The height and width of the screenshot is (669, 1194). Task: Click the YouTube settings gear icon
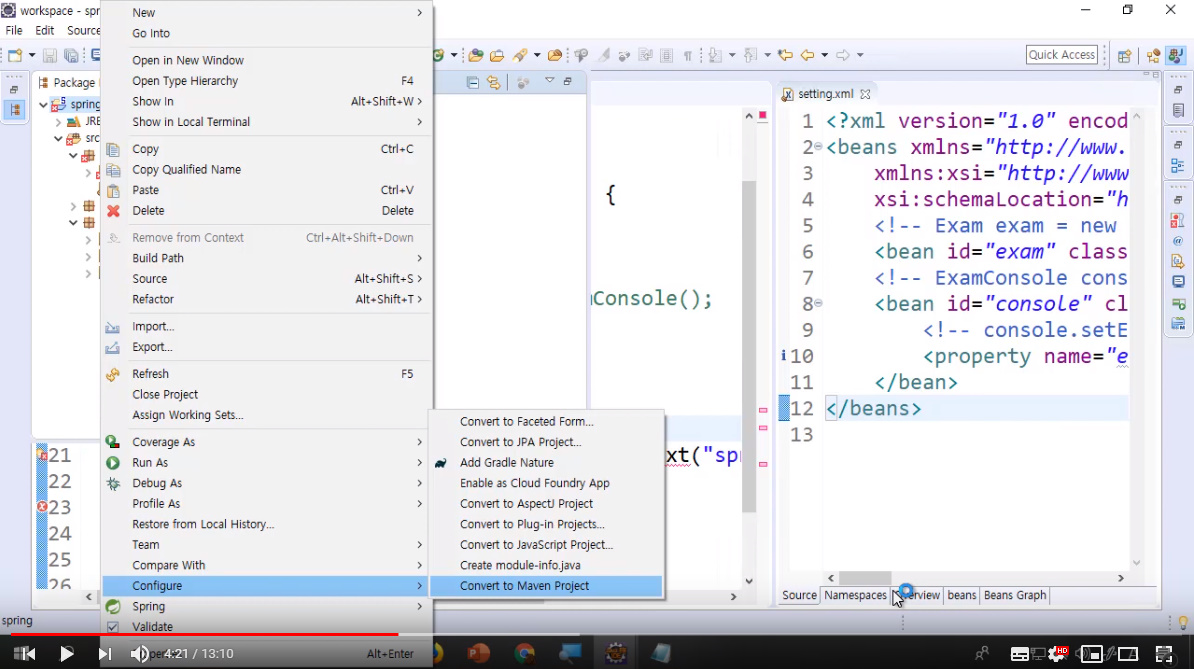tap(1057, 654)
